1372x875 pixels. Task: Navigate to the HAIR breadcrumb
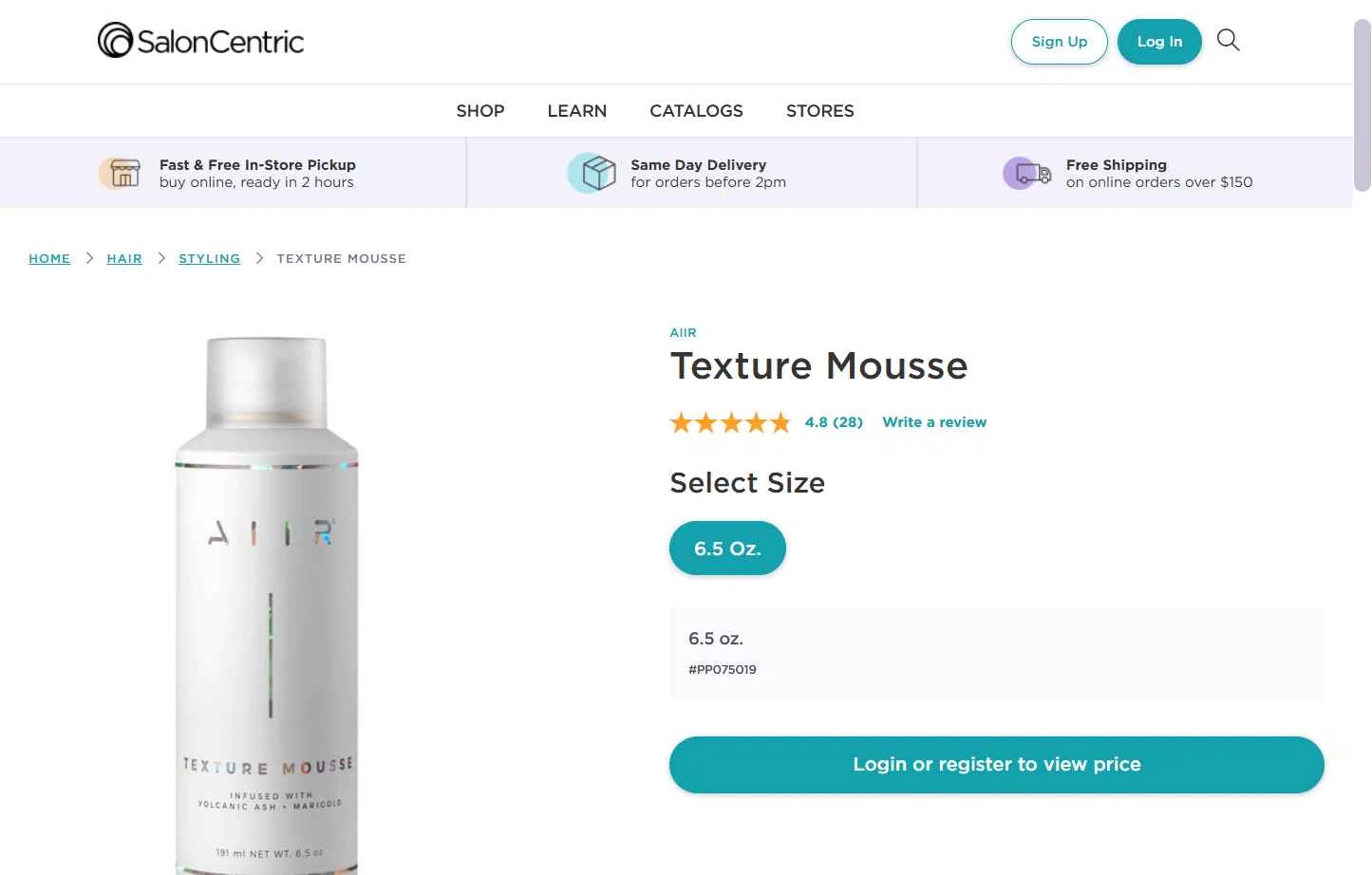click(x=124, y=258)
